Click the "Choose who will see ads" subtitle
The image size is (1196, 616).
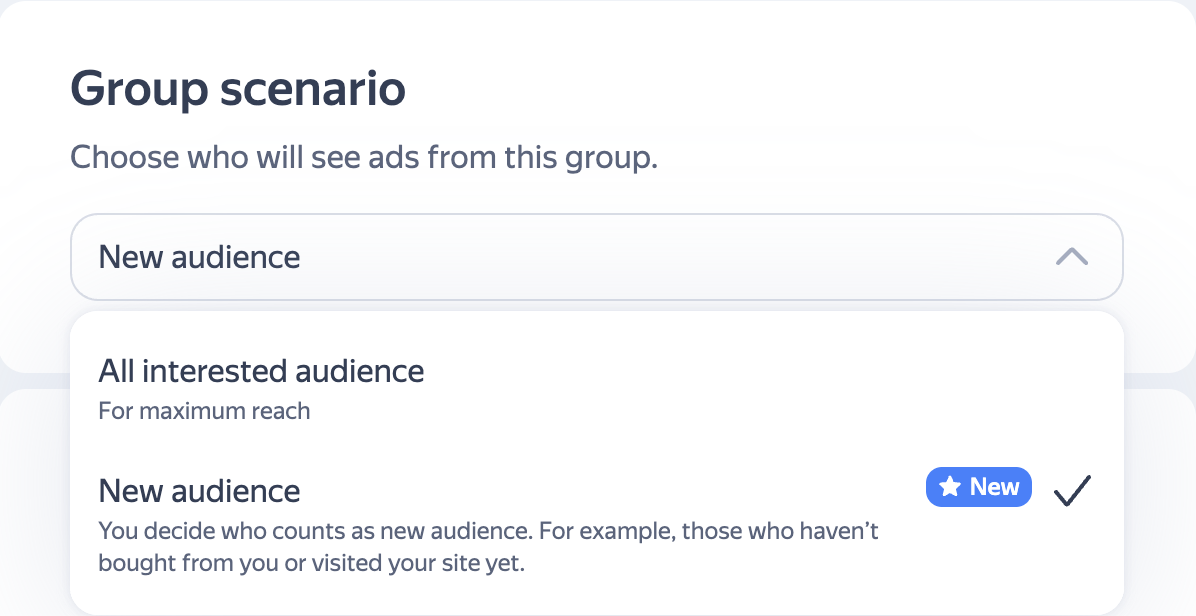[x=364, y=158]
